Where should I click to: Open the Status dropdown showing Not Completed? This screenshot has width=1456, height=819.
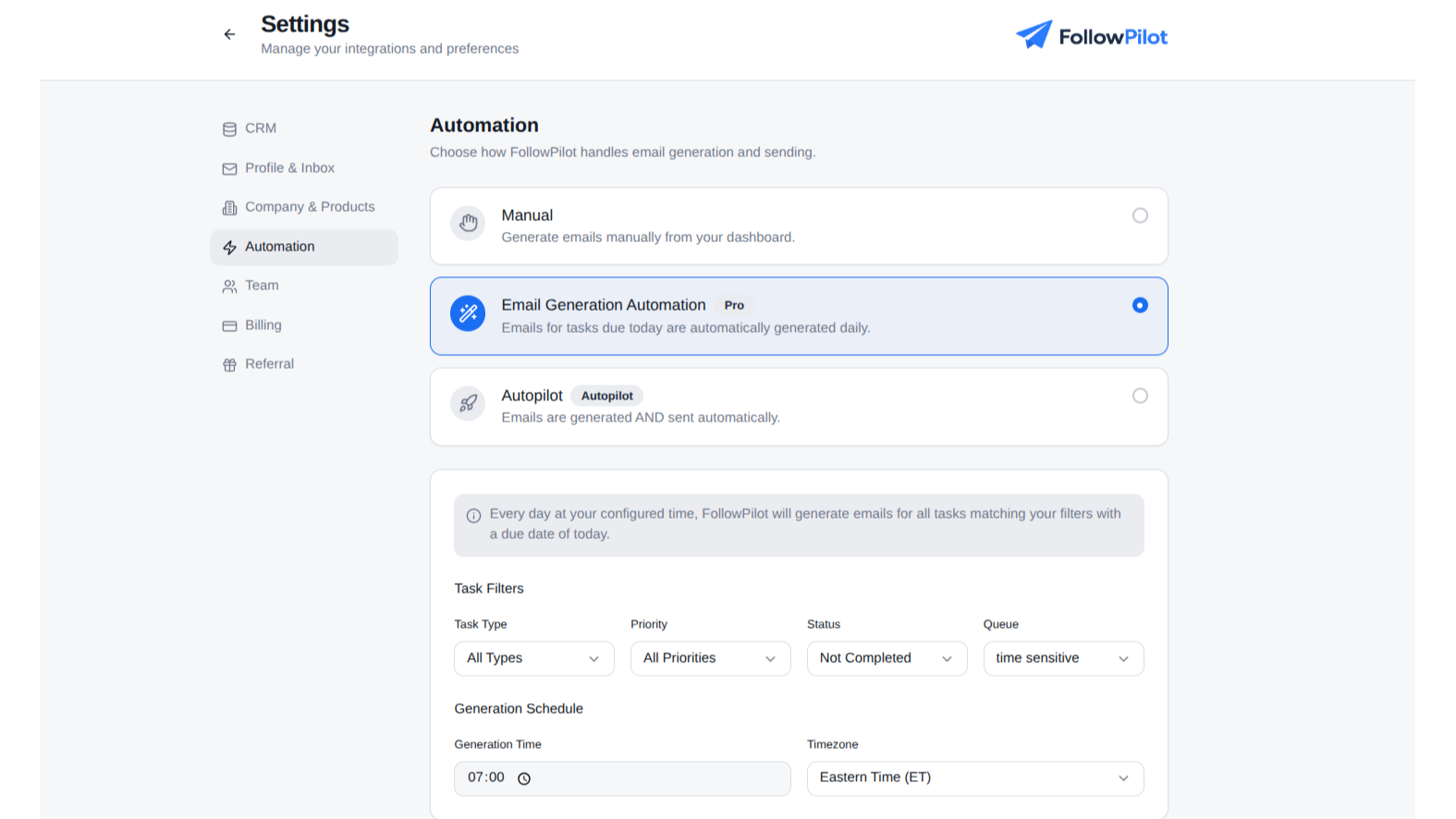pyautogui.click(x=887, y=658)
